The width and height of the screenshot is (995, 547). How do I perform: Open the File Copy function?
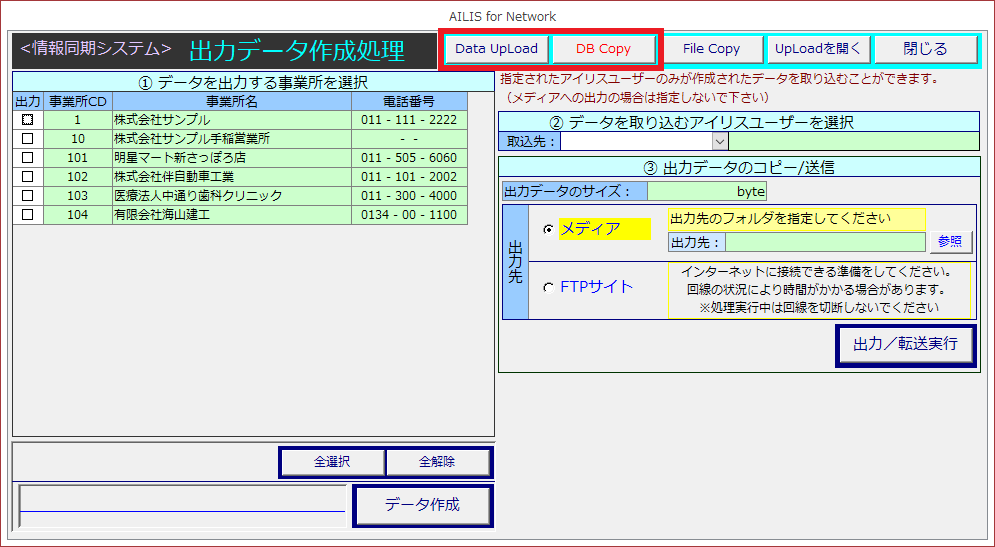coord(711,49)
